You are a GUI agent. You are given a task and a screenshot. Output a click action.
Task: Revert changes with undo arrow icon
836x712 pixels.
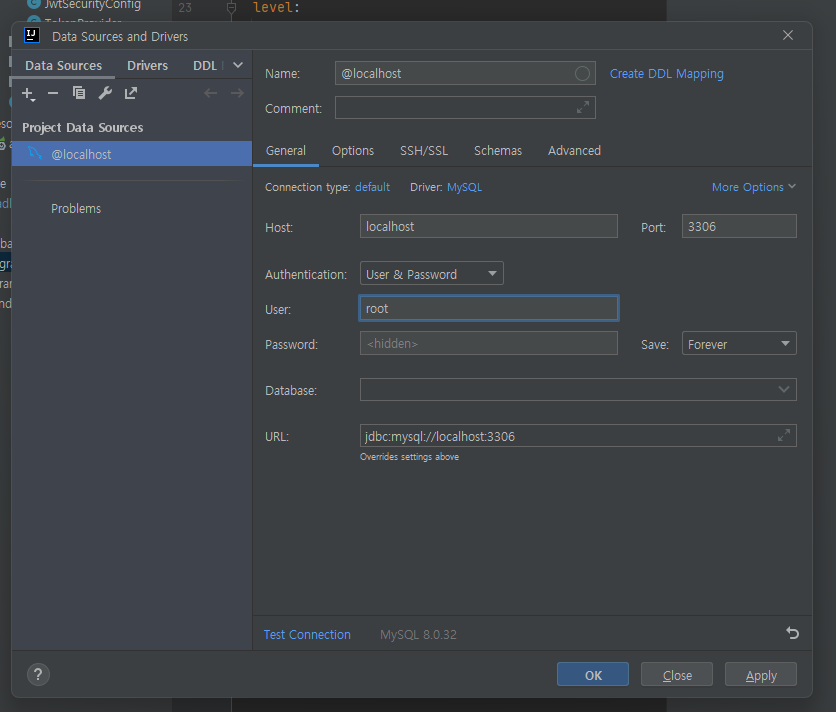pyautogui.click(x=792, y=633)
